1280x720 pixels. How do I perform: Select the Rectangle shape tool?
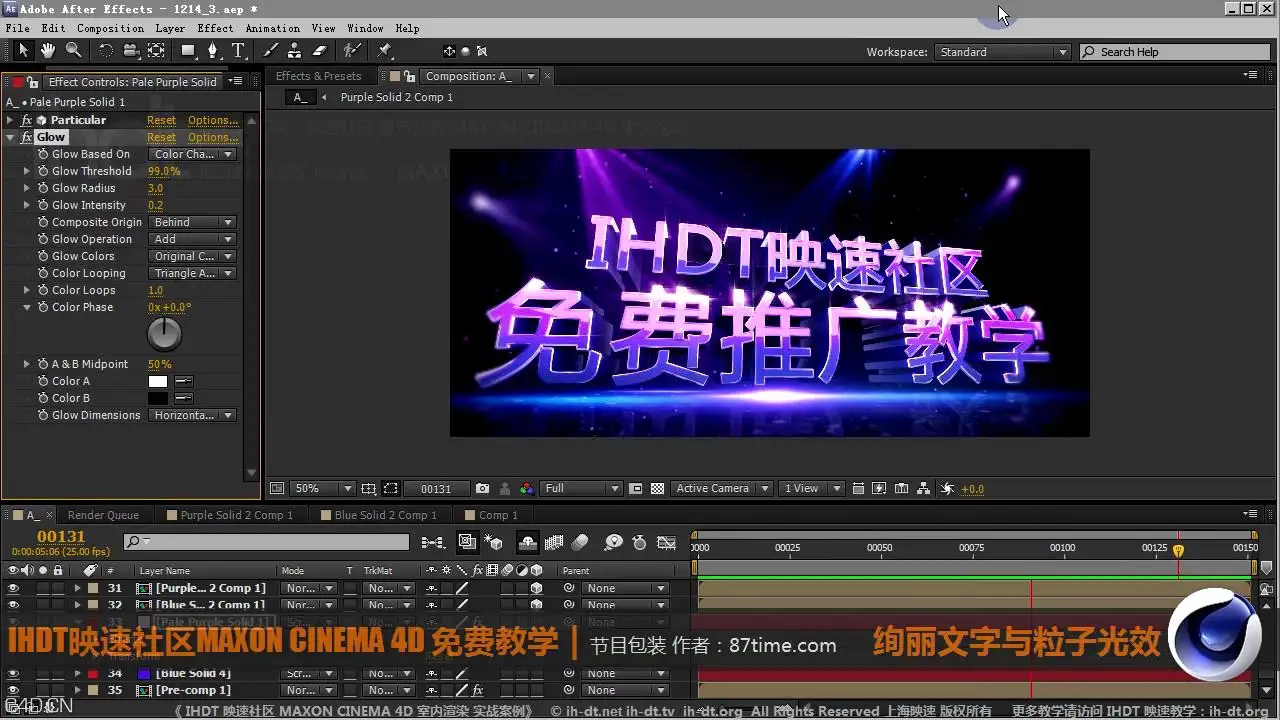point(188,50)
